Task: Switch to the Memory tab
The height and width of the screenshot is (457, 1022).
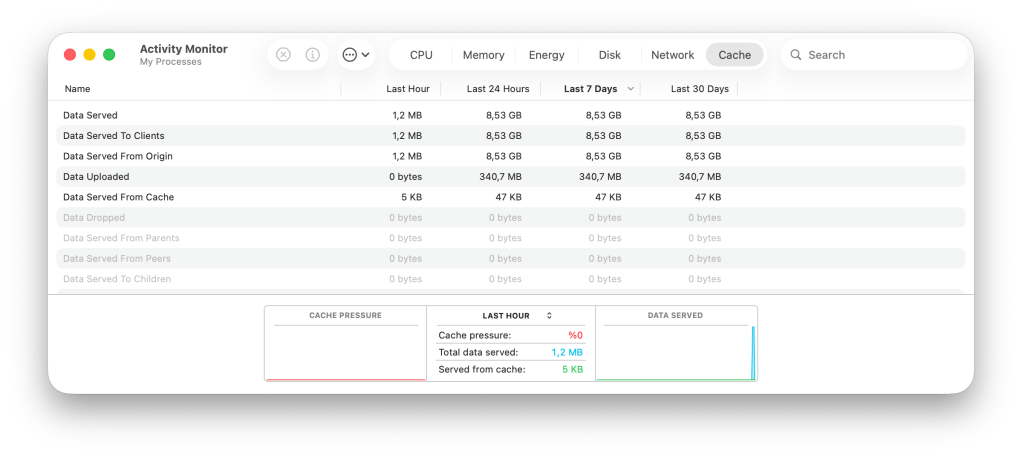Action: [x=483, y=55]
